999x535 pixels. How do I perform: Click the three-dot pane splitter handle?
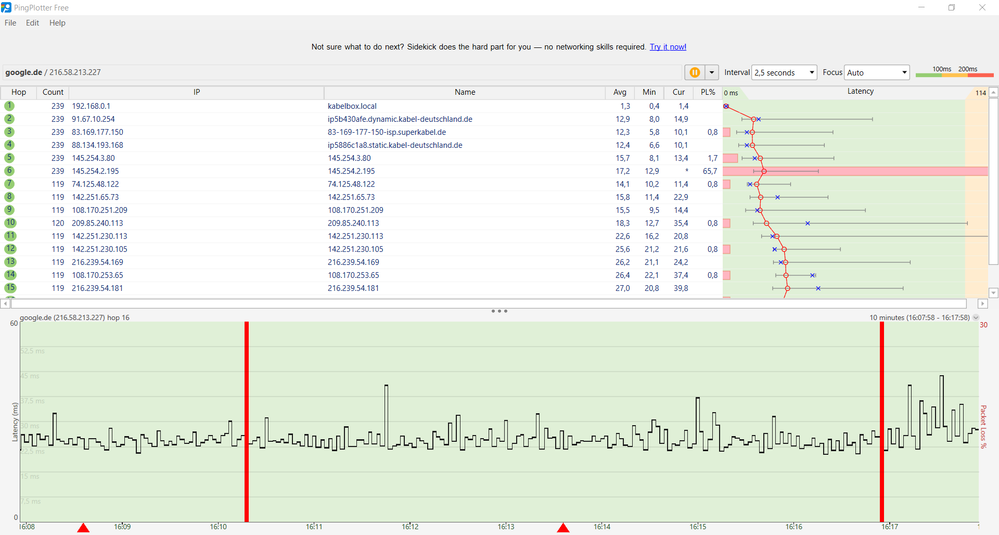tap(499, 311)
